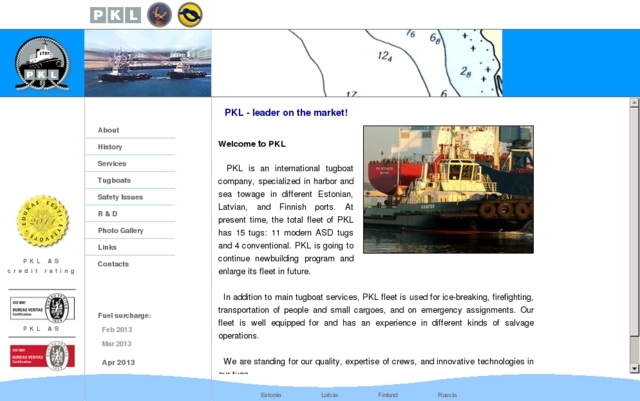The height and width of the screenshot is (401, 640).
Task: Click the white Bureau Veritas certificate badge
Action: pyautogui.click(x=42, y=306)
